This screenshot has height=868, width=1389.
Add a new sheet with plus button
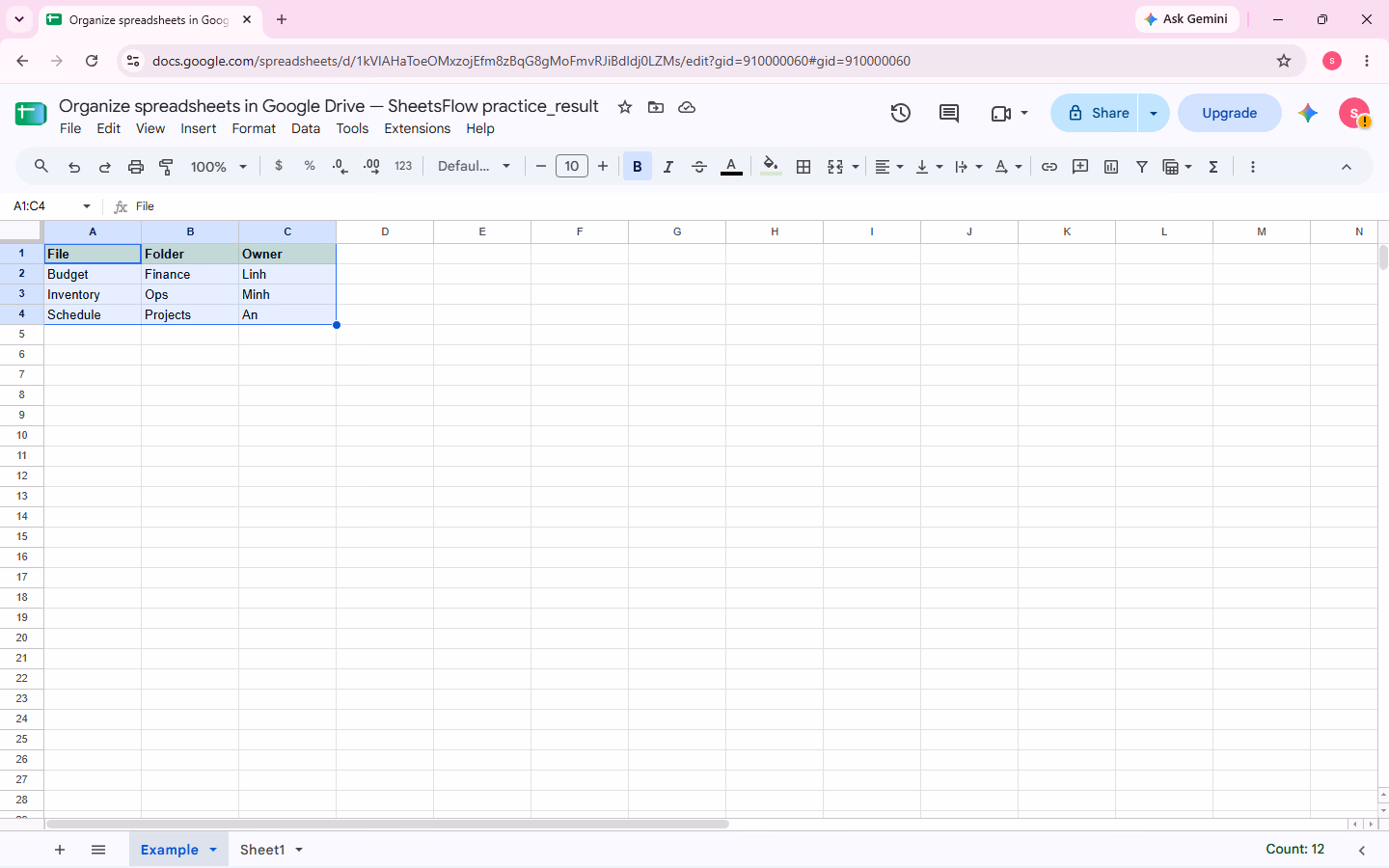[60, 850]
